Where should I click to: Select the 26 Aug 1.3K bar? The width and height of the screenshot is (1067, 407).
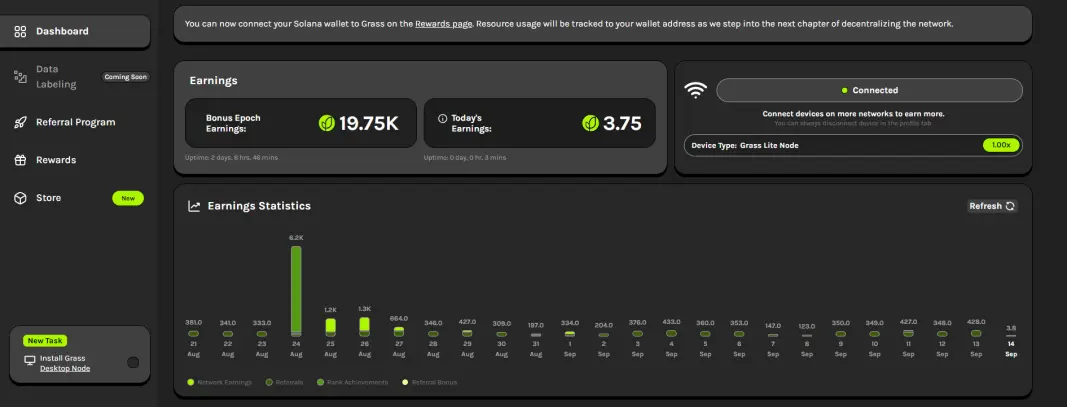point(365,326)
